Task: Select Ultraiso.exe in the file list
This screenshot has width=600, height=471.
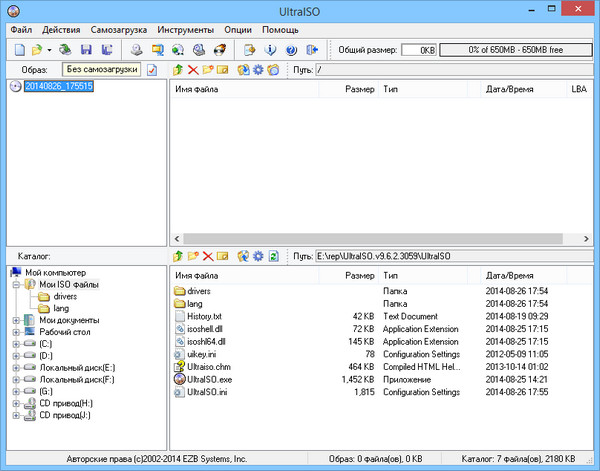Action: coord(208,380)
